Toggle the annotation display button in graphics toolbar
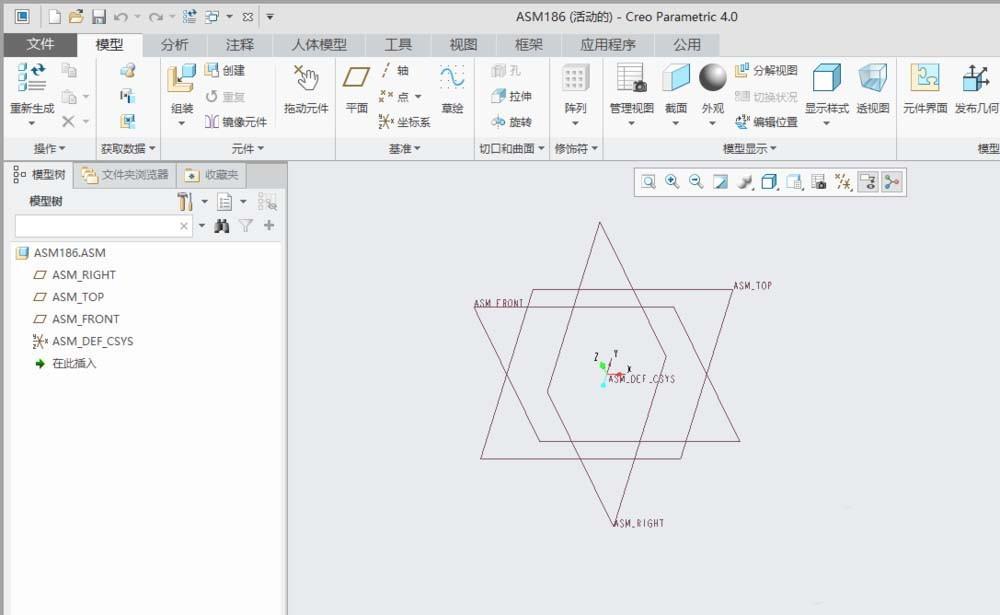Screen dimensions: 1000x615 click(x=868, y=182)
